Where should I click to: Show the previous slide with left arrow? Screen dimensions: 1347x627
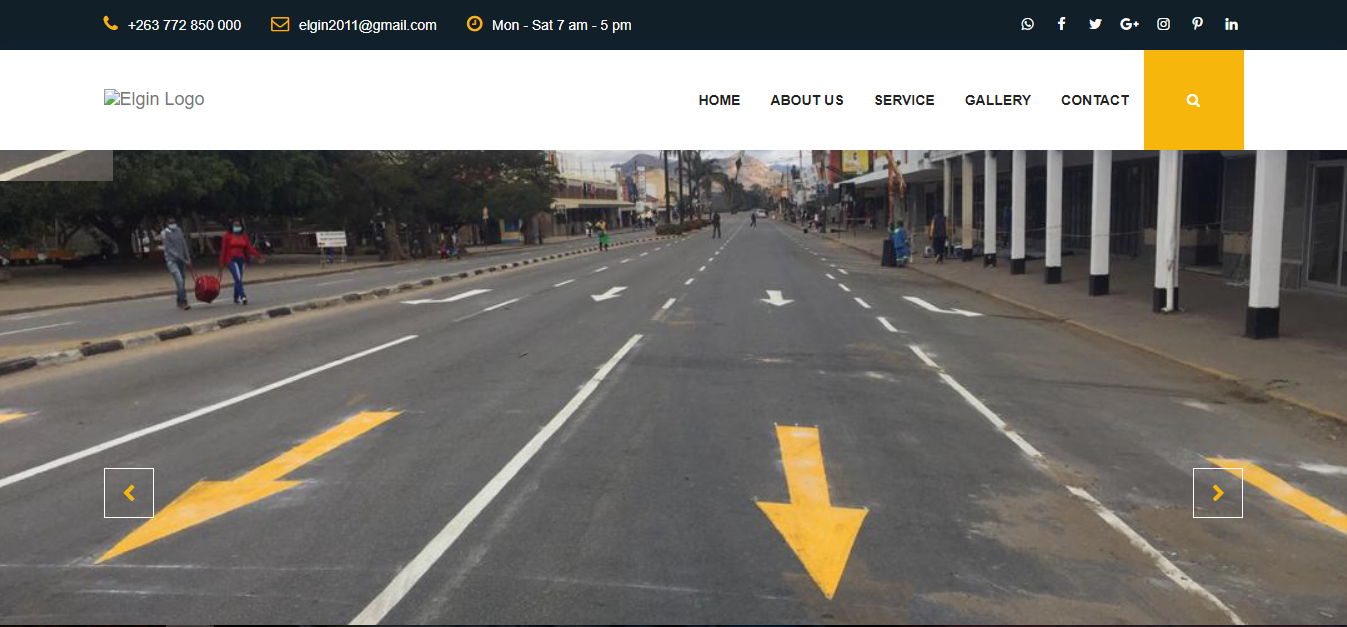129,493
